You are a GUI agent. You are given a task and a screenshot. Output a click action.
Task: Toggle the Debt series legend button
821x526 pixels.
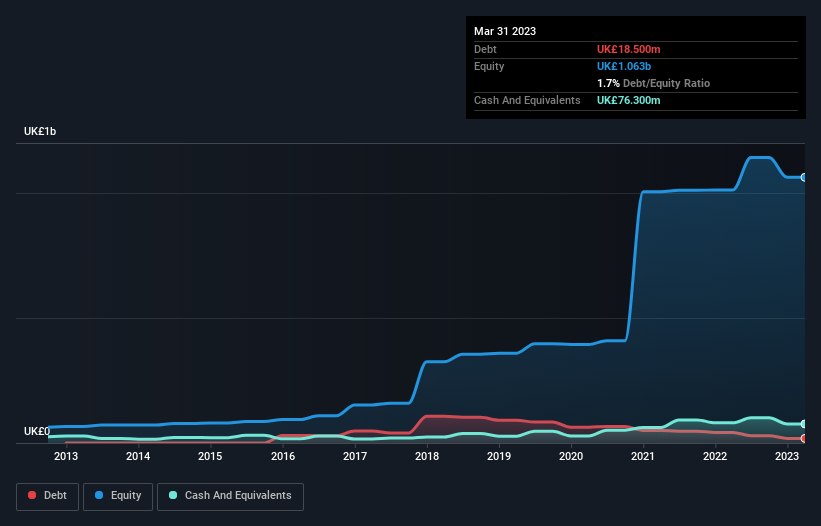click(x=47, y=496)
